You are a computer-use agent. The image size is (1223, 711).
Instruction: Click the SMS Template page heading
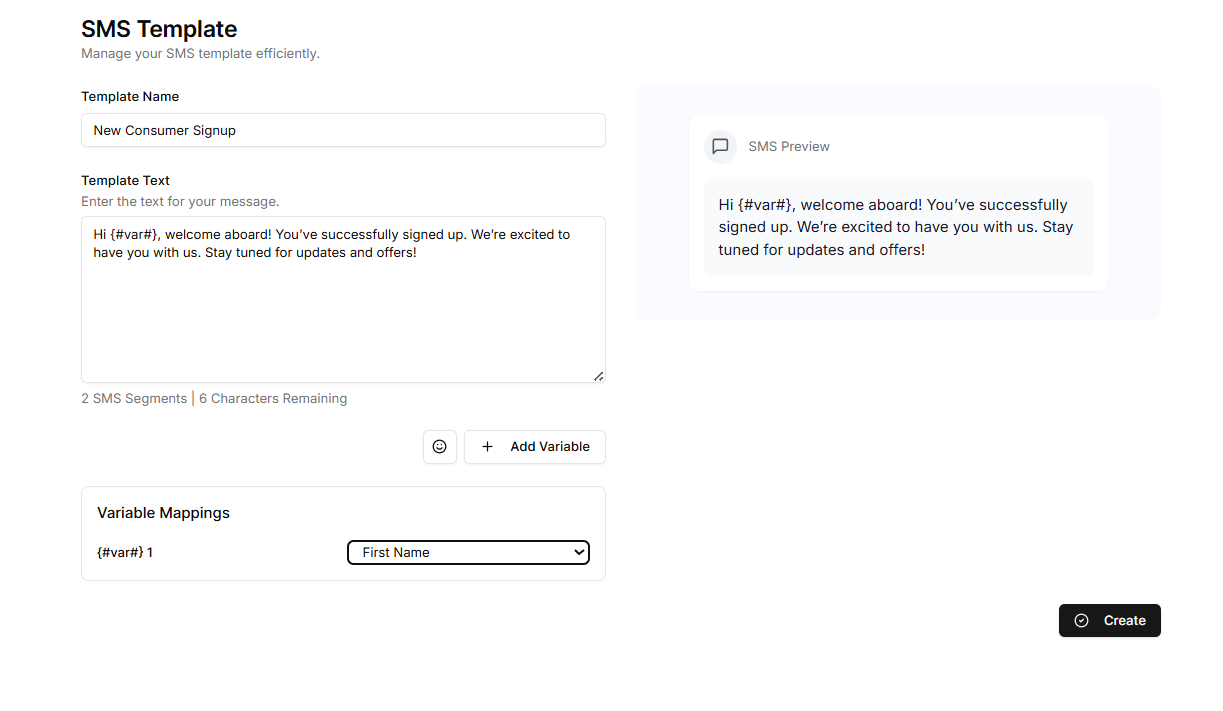click(x=159, y=29)
